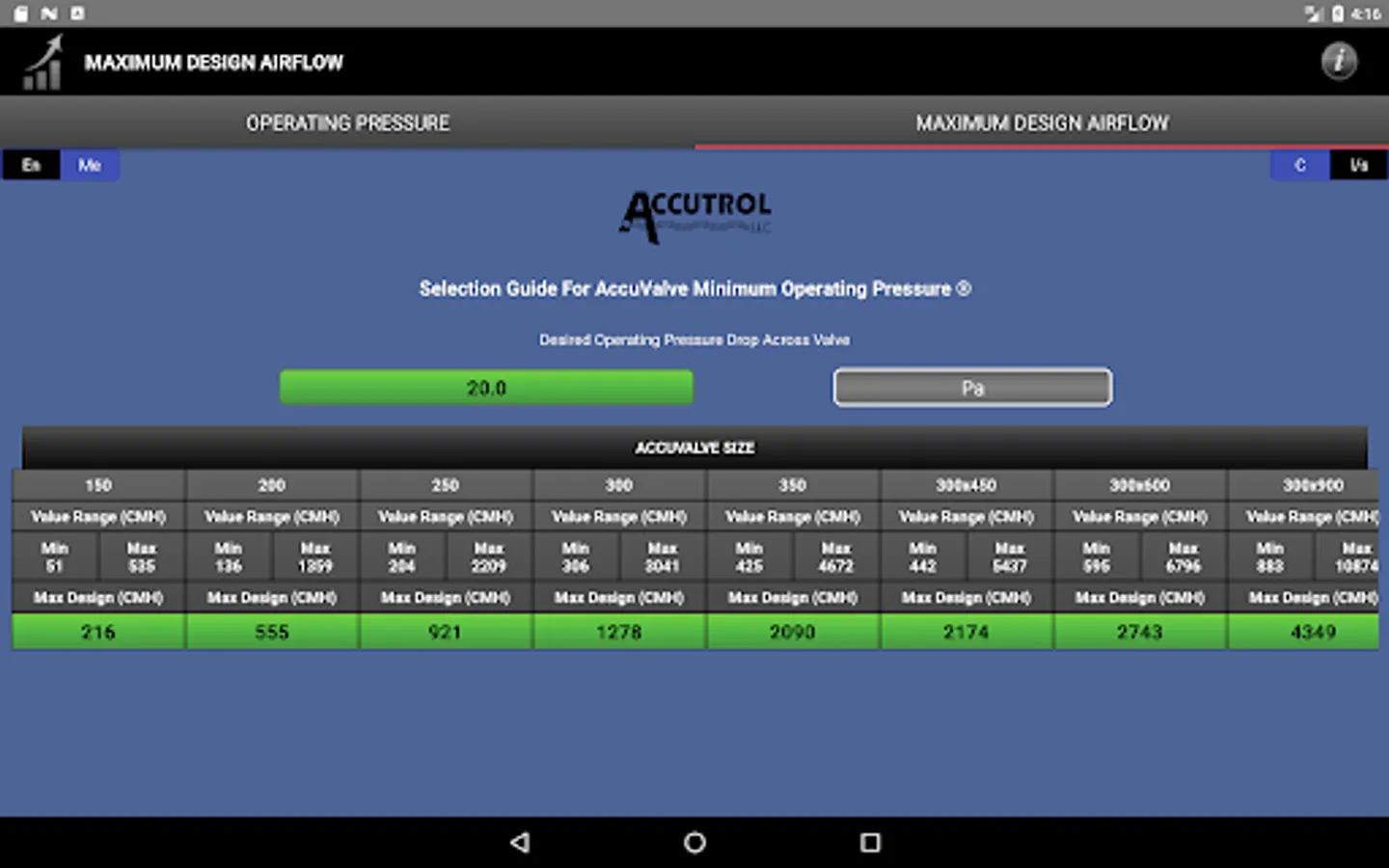This screenshot has width=1389, height=868.
Task: Tap the 2090 max design value
Action: pyautogui.click(x=793, y=632)
